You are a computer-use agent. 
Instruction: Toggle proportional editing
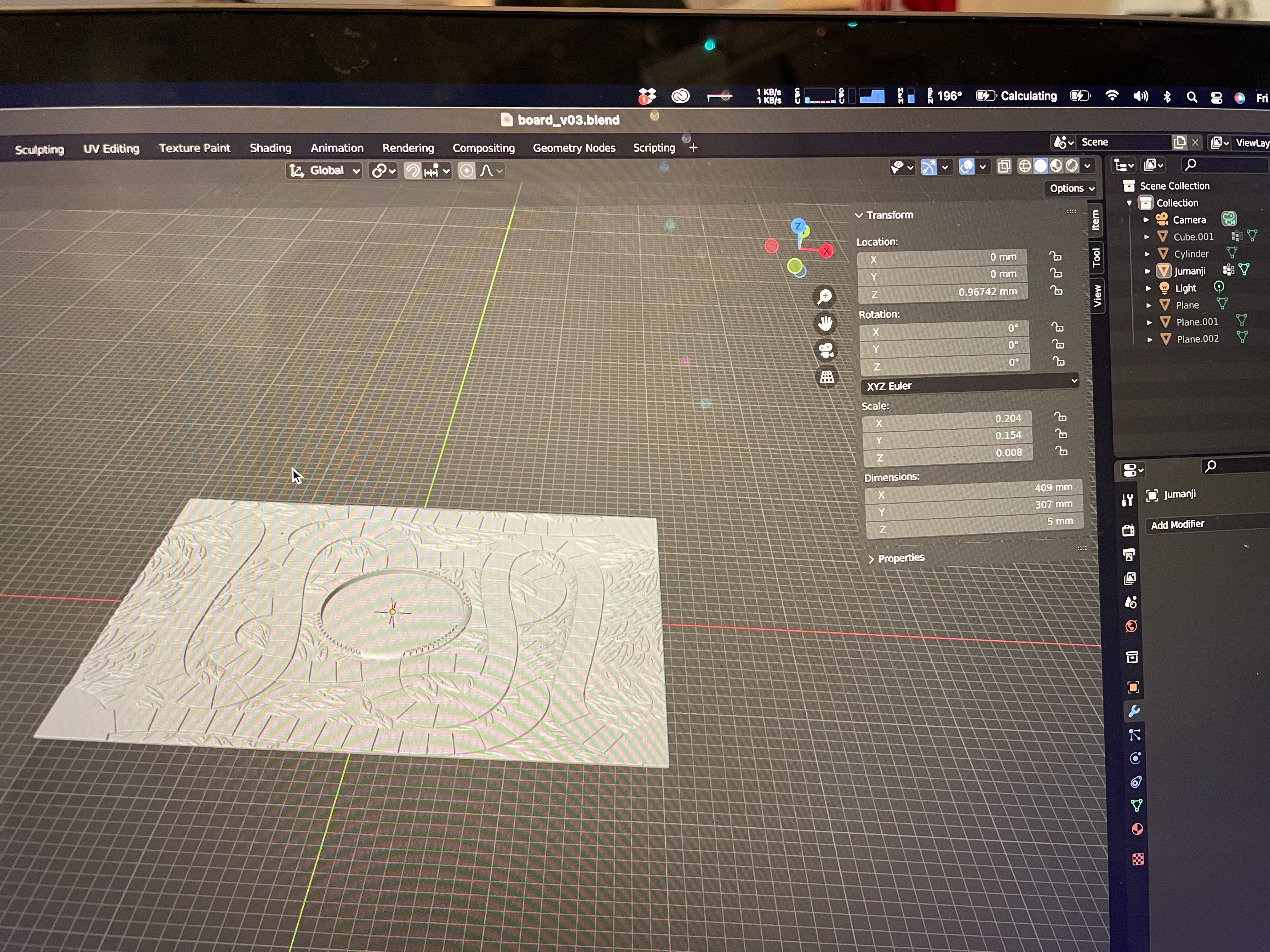coord(467,170)
